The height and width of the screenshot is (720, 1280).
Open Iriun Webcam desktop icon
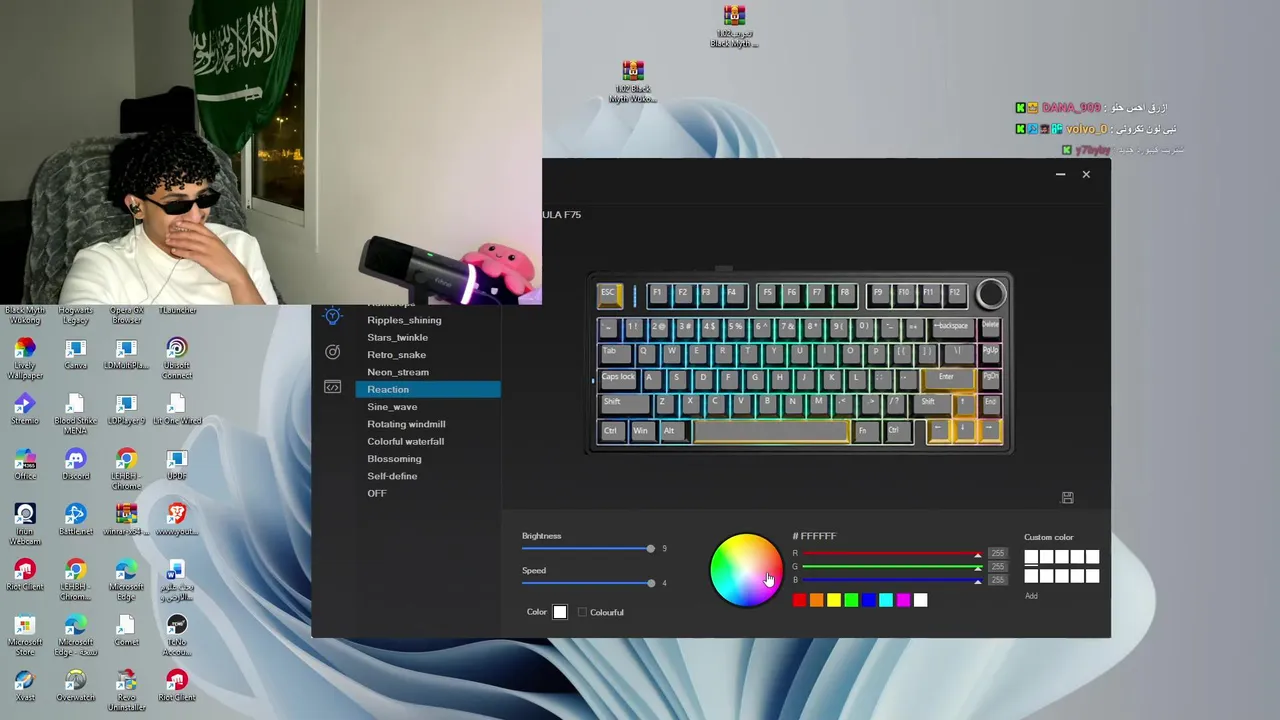(x=25, y=525)
